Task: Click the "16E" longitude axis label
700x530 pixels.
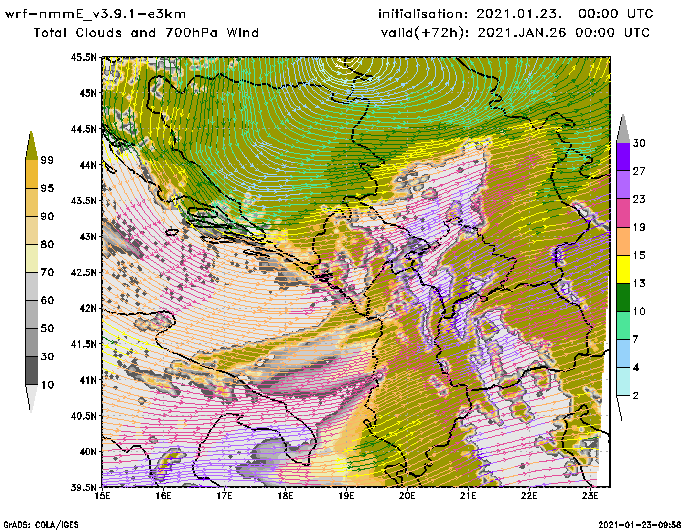Action: tap(163, 496)
